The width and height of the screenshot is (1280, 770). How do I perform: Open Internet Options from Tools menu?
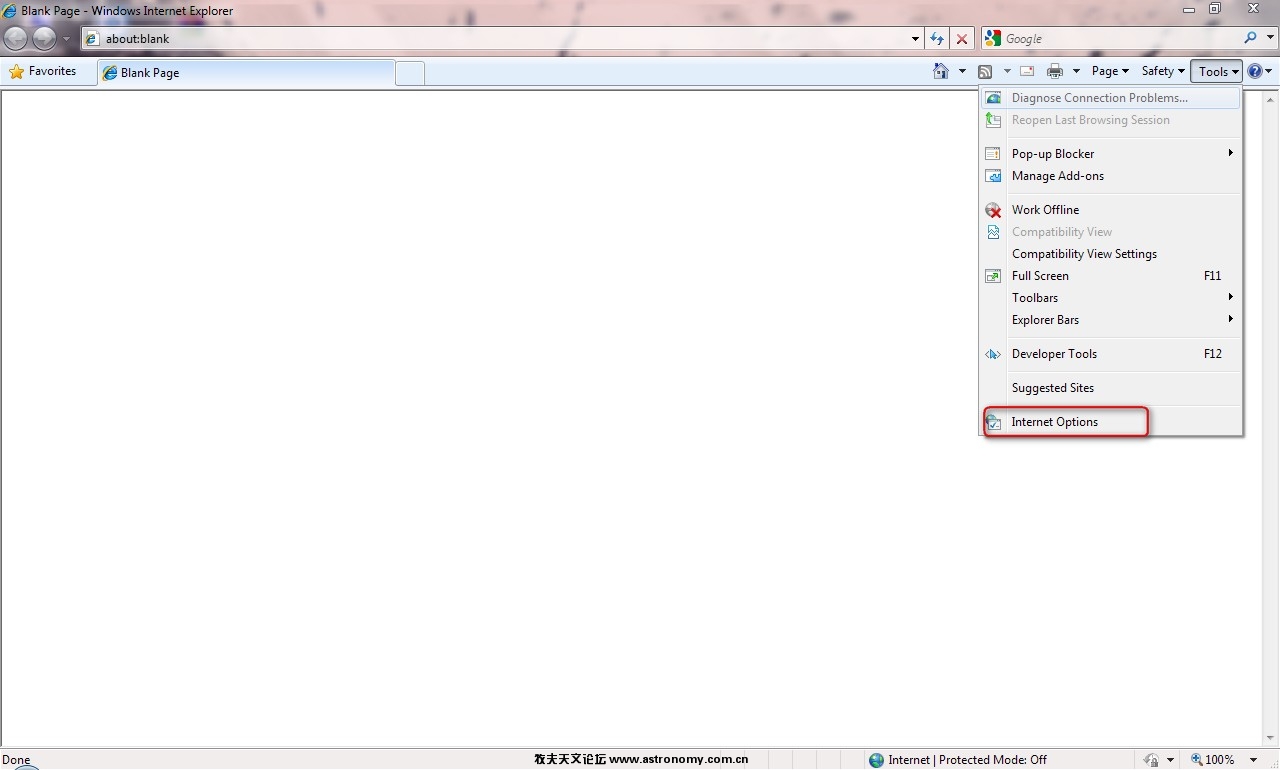[x=1111, y=422]
